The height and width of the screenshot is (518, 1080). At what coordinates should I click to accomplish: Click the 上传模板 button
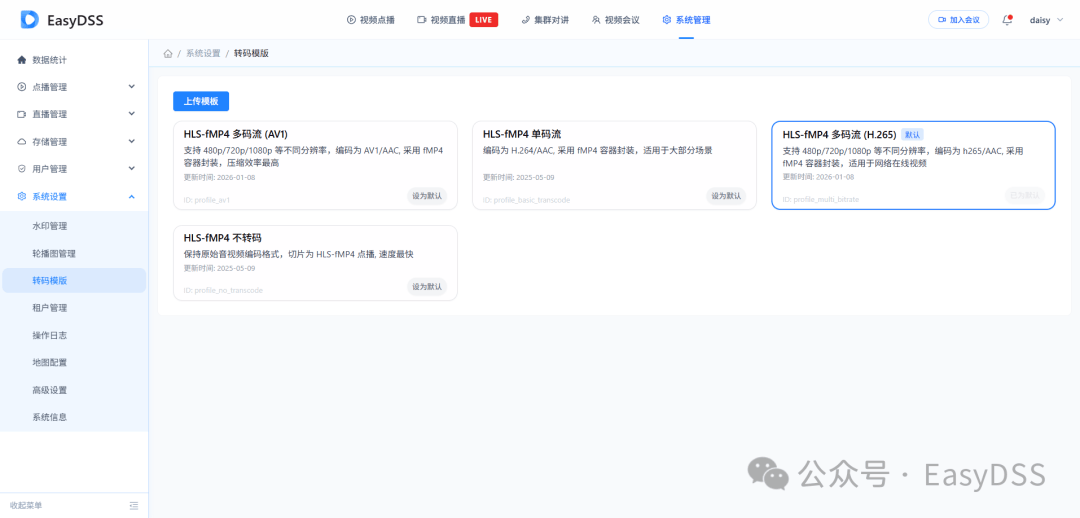point(200,101)
